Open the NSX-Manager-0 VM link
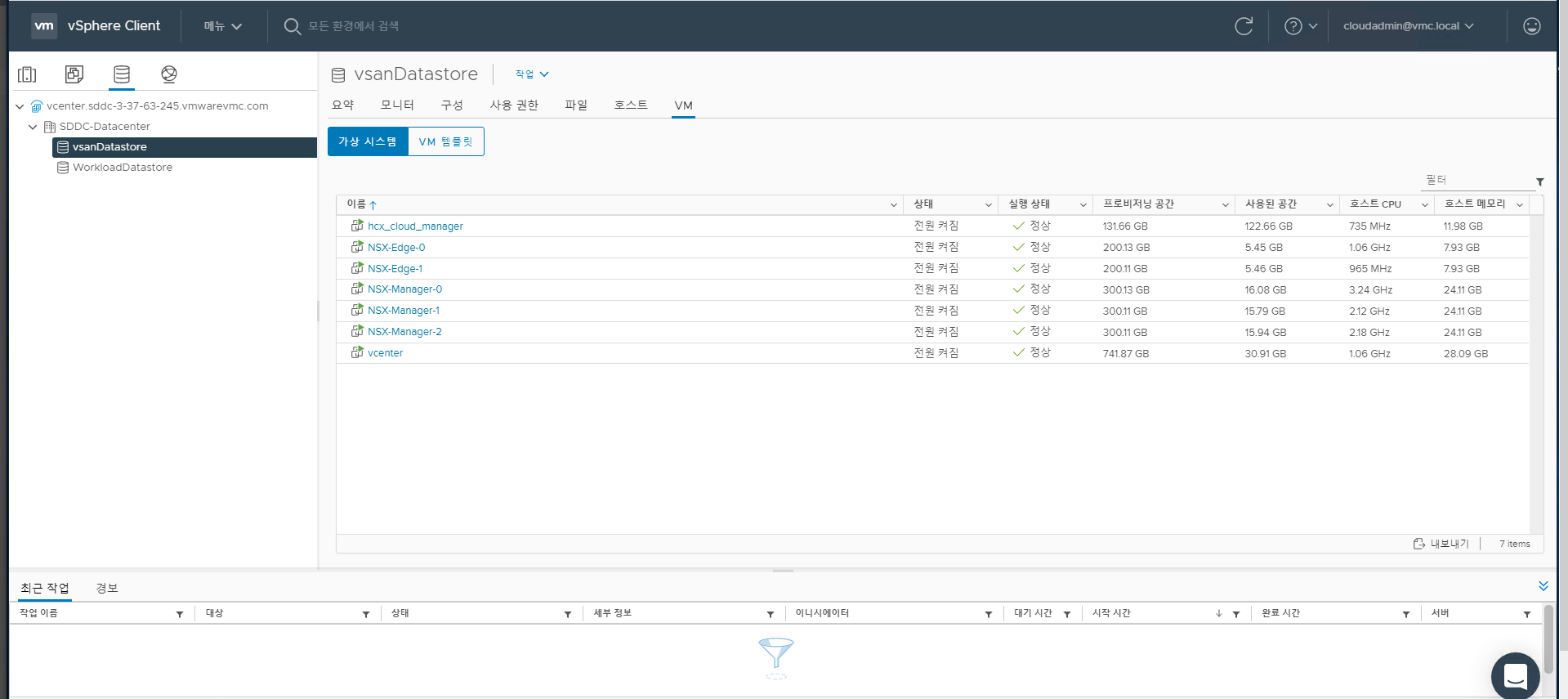The width and height of the screenshot is (1568, 699). pos(404,289)
